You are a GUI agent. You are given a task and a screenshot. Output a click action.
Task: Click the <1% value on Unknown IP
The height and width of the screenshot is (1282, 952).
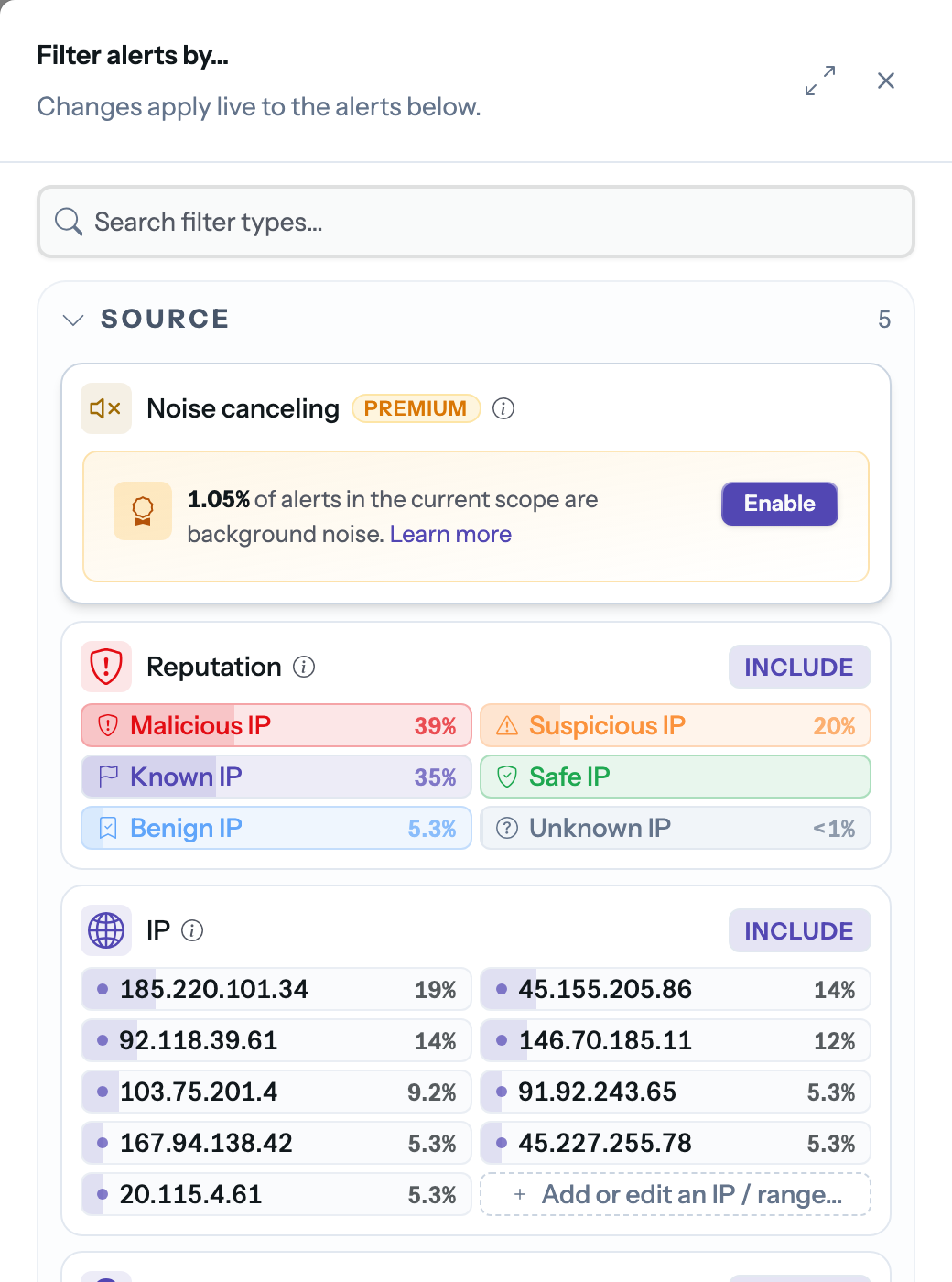[834, 829]
